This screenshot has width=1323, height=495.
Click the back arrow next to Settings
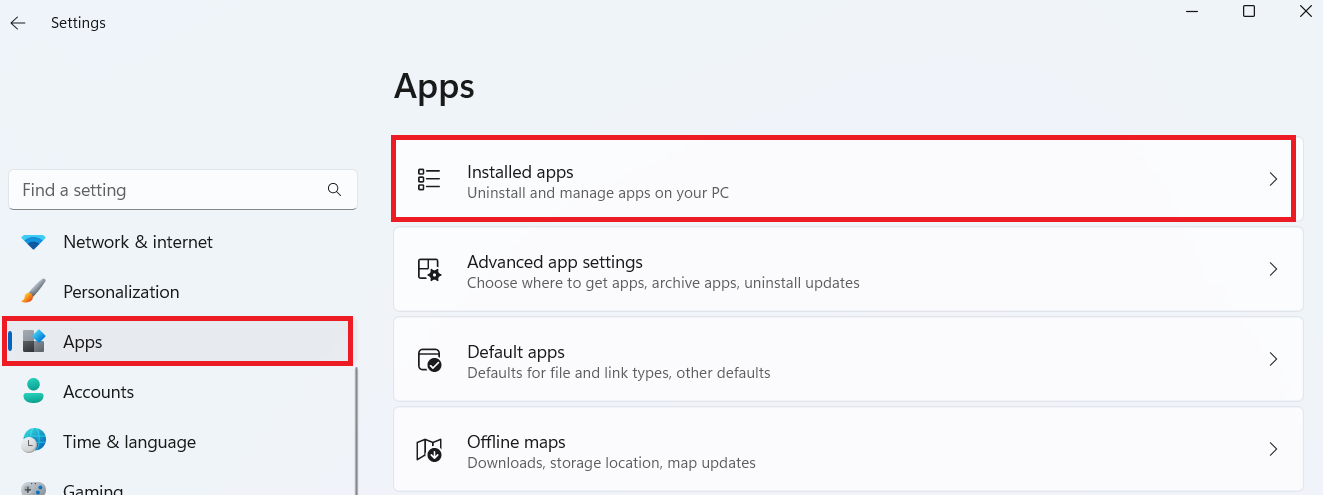click(x=18, y=22)
